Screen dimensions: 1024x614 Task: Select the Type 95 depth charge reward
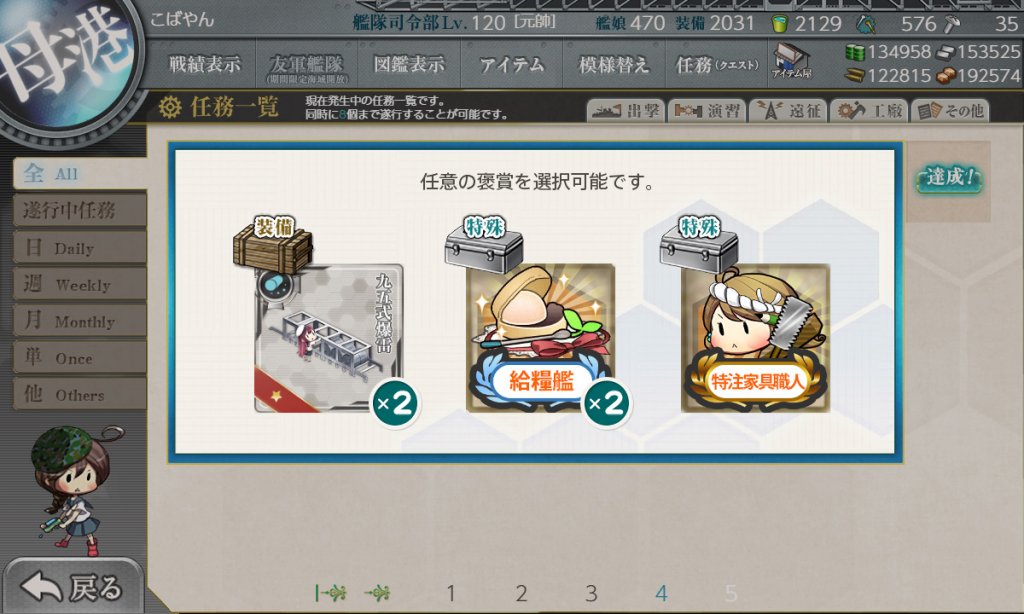click(x=328, y=338)
